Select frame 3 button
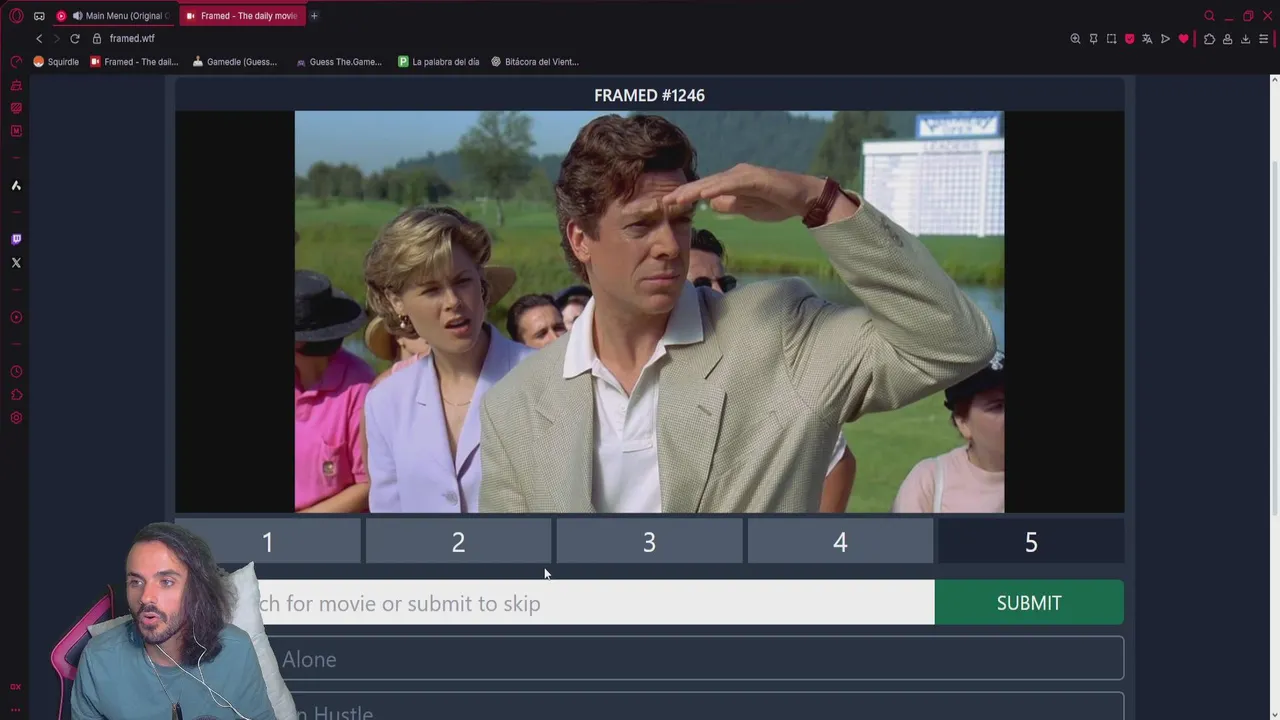This screenshot has width=1280, height=720. 649,541
